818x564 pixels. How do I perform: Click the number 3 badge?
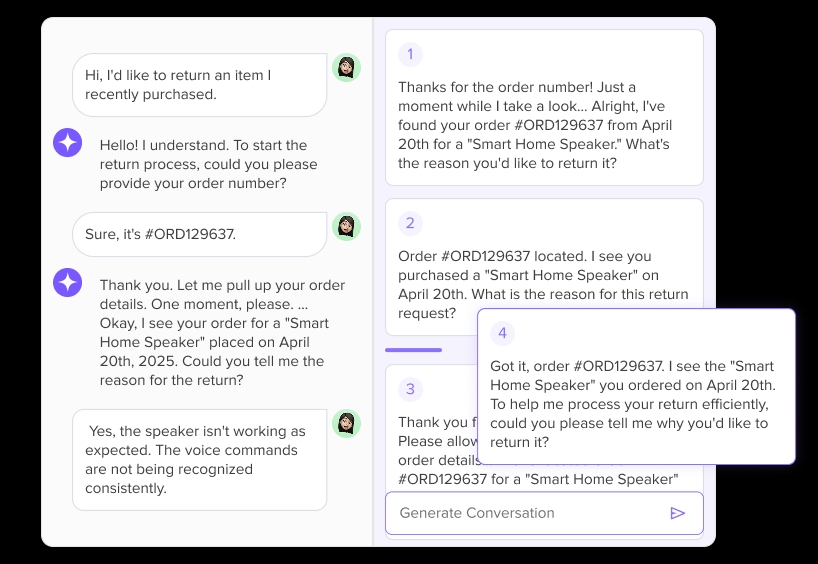(410, 389)
